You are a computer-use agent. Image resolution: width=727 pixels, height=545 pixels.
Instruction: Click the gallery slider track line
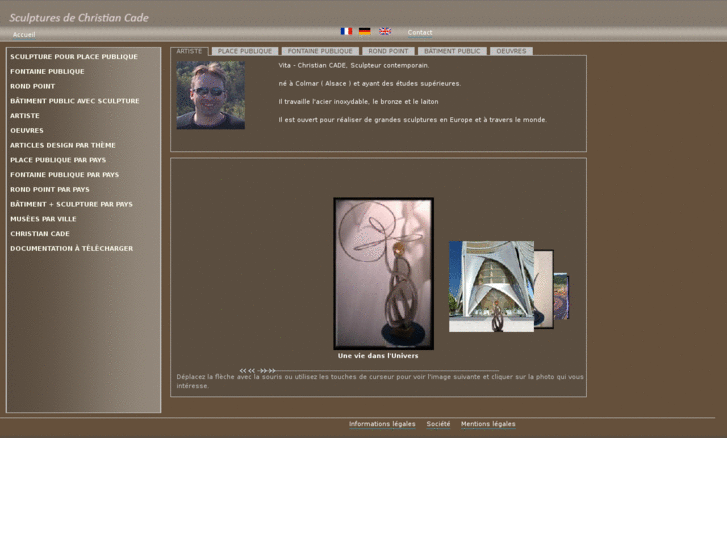tap(388, 371)
